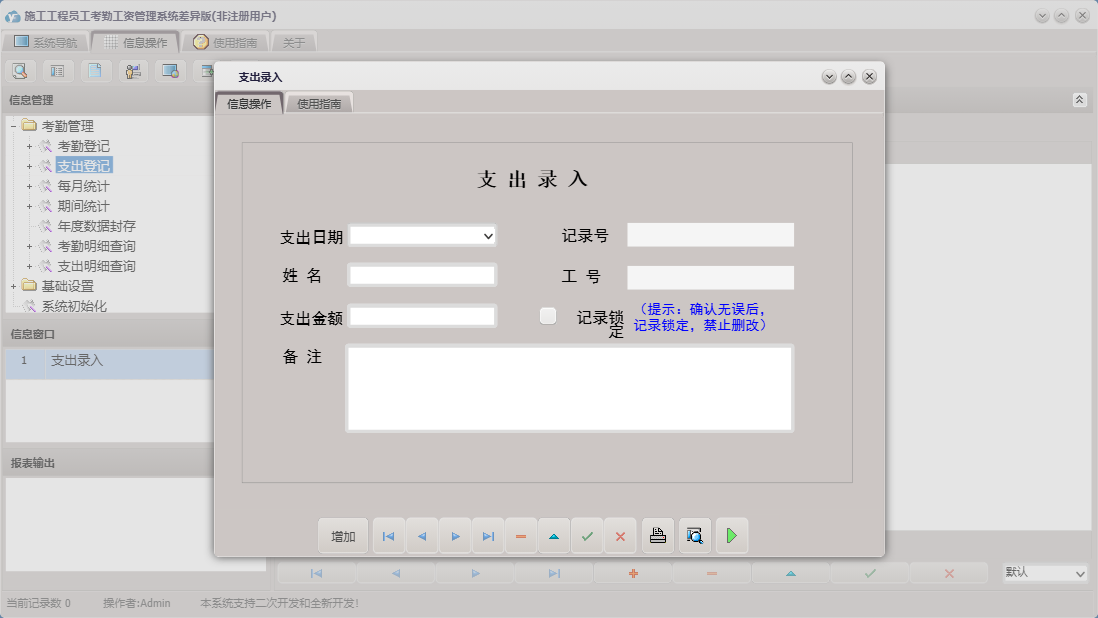The image size is (1098, 618).
Task: Select the document search icon in main toolbar
Action: tap(20, 70)
